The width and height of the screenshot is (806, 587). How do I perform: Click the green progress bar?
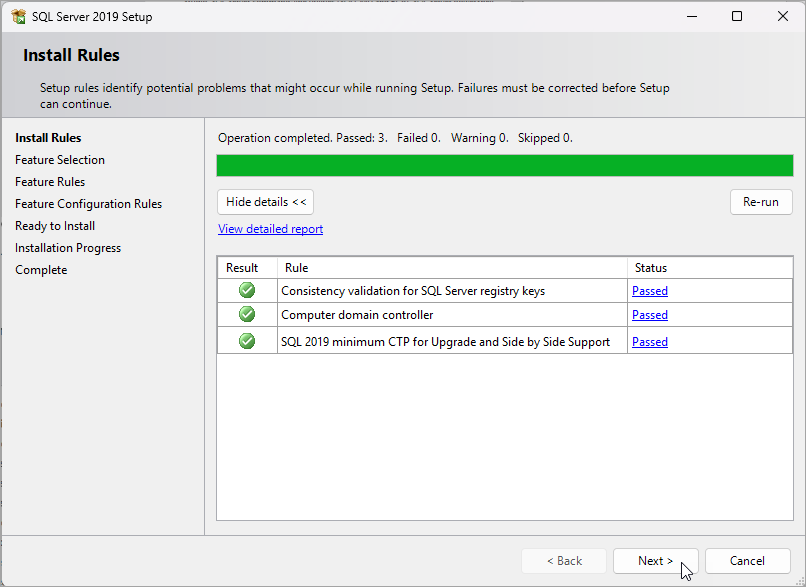coord(505,166)
